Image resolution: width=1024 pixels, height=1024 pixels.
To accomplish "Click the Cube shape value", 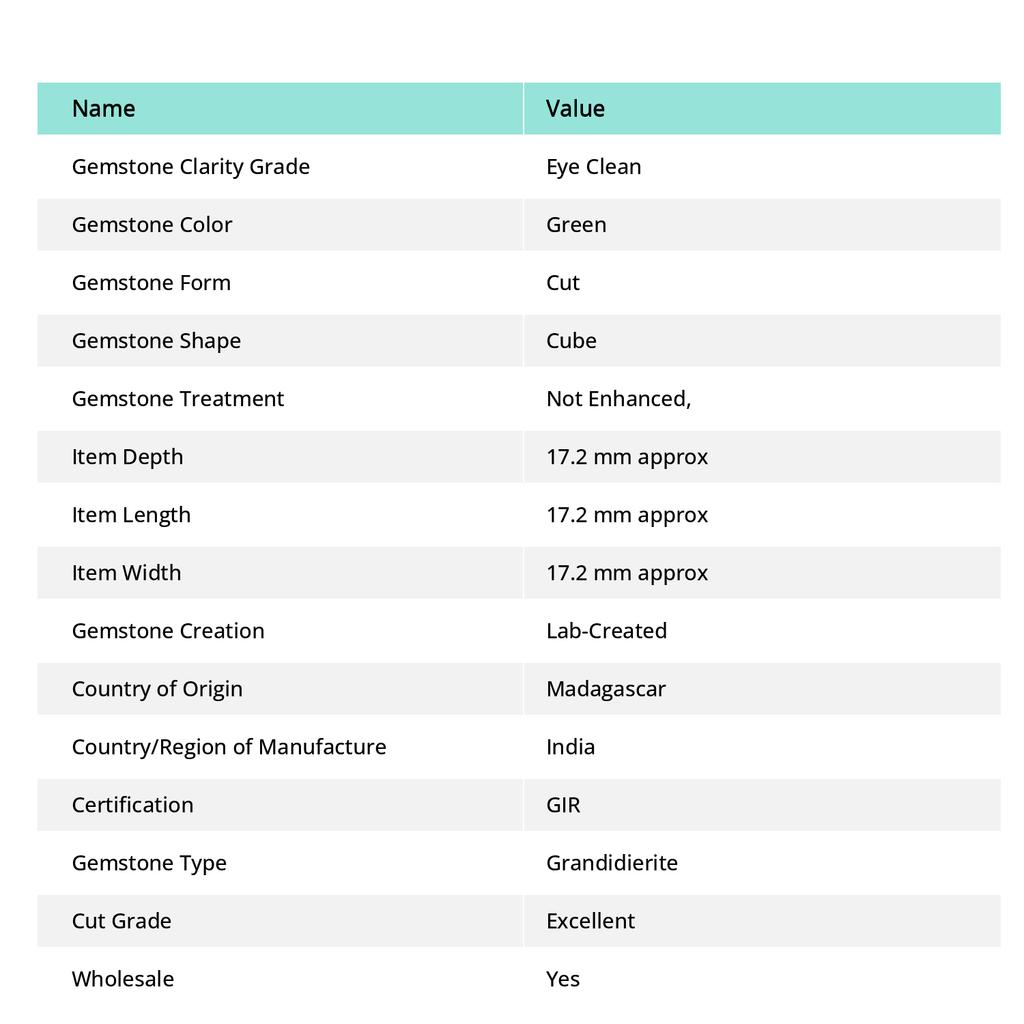I will tap(571, 340).
